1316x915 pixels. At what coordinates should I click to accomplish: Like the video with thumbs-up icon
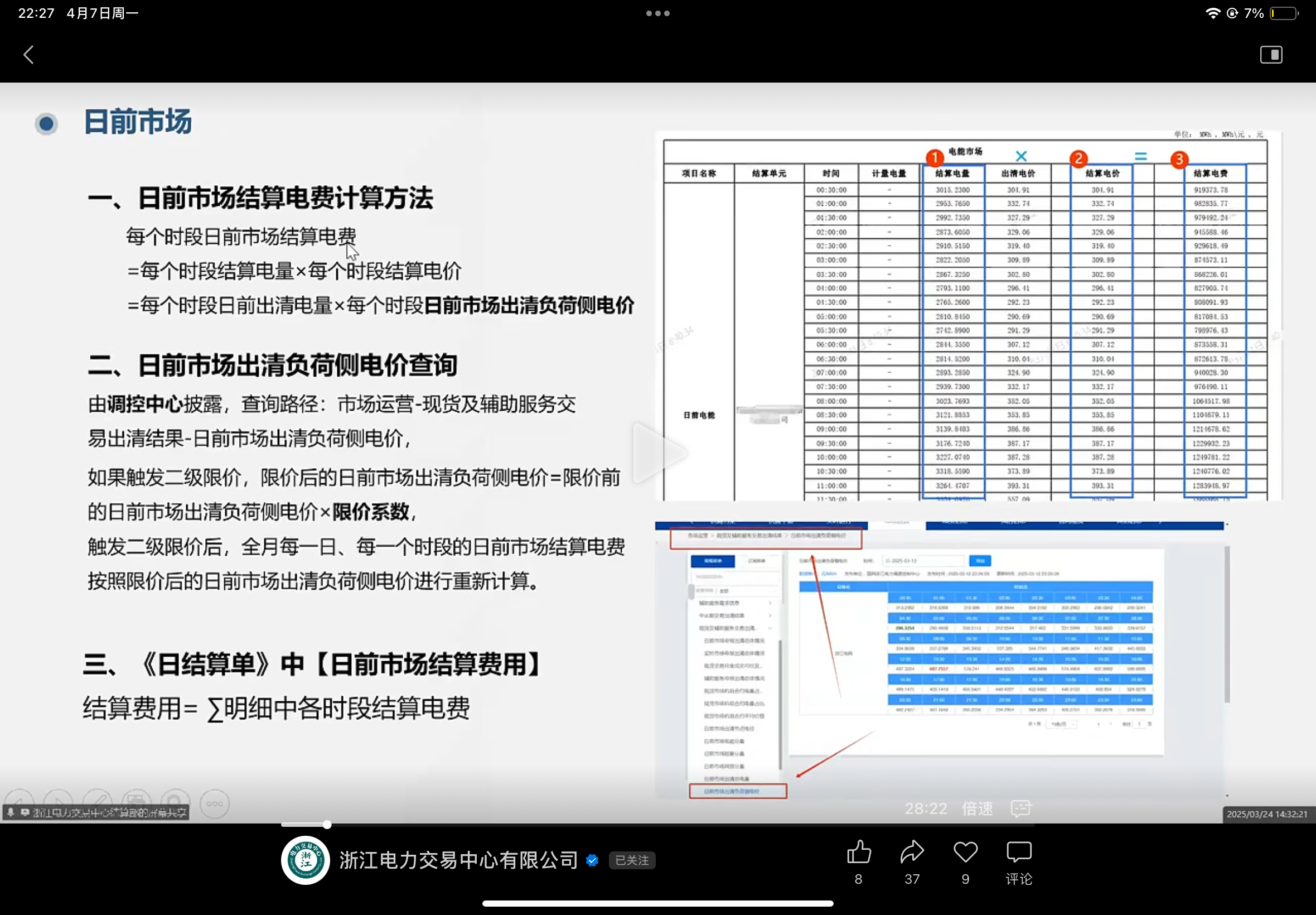click(858, 853)
